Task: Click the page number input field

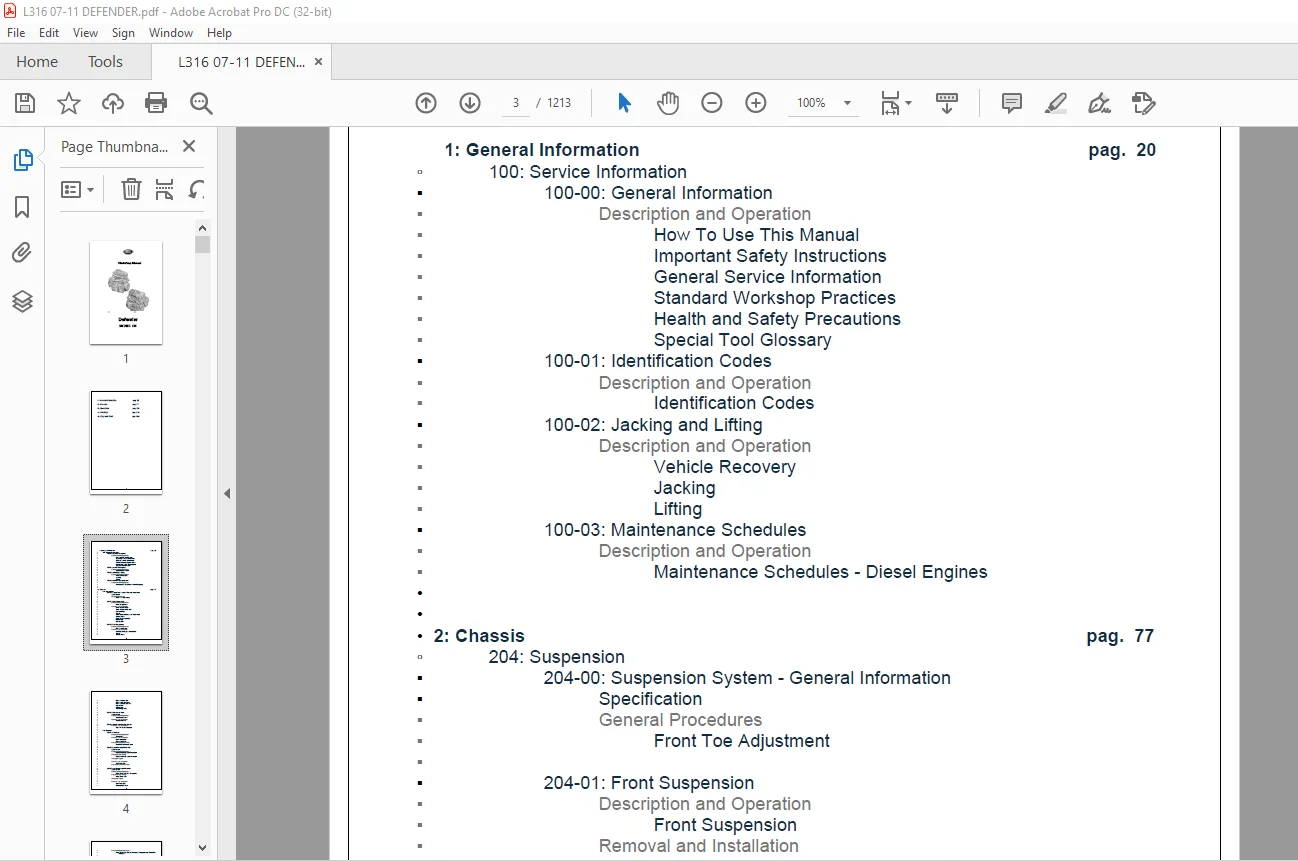Action: coord(515,103)
